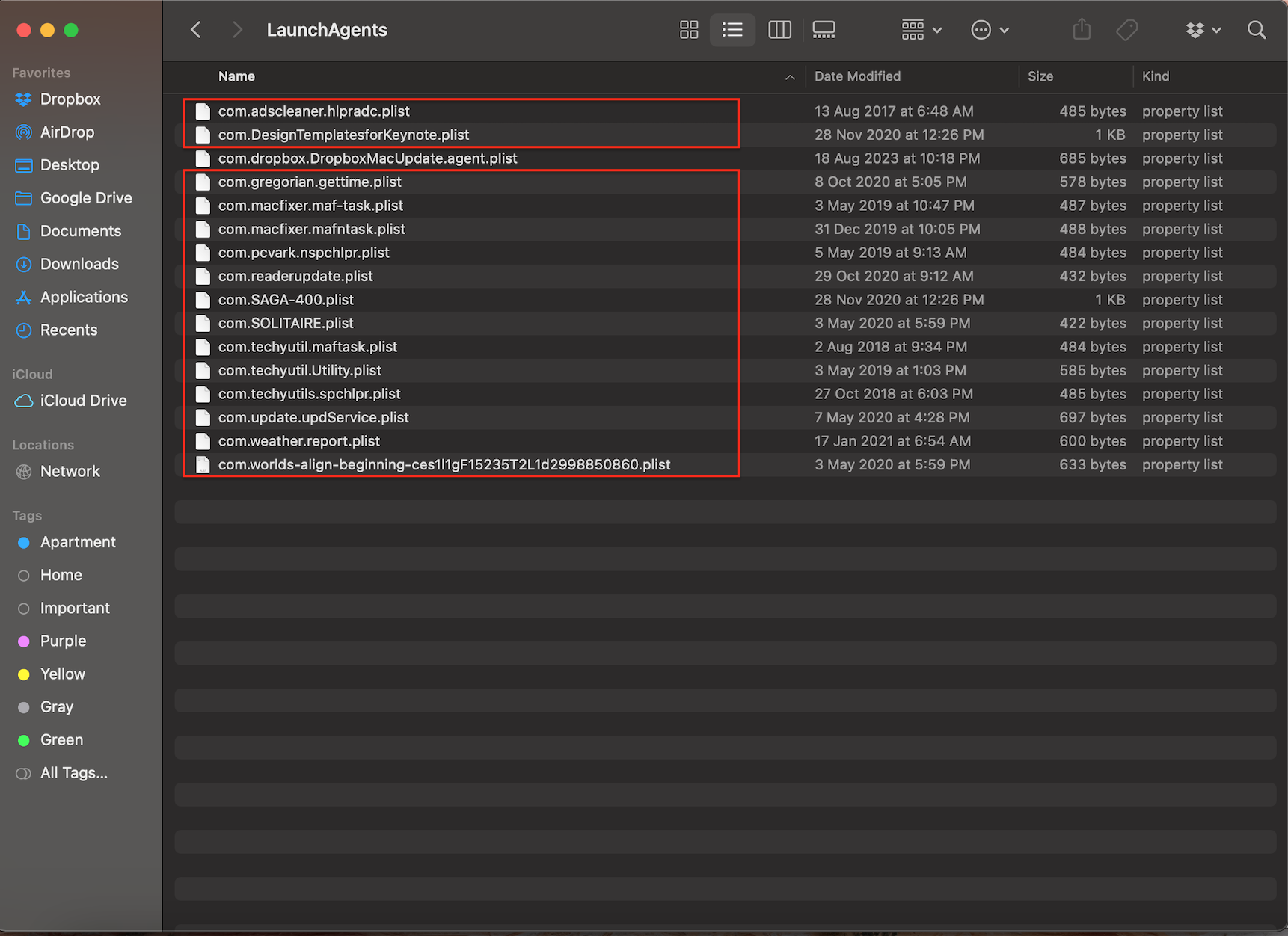The width and height of the screenshot is (1288, 936).
Task: Select com.adscleaner.hlpradc.plist file
Action: [x=726, y=111]
